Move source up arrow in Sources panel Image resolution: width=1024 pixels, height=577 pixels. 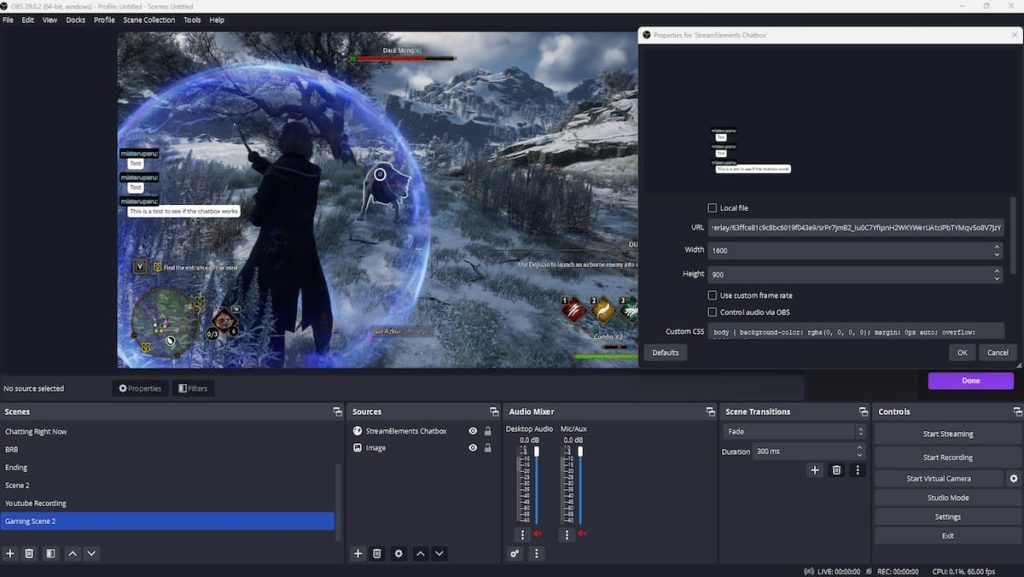click(421, 554)
